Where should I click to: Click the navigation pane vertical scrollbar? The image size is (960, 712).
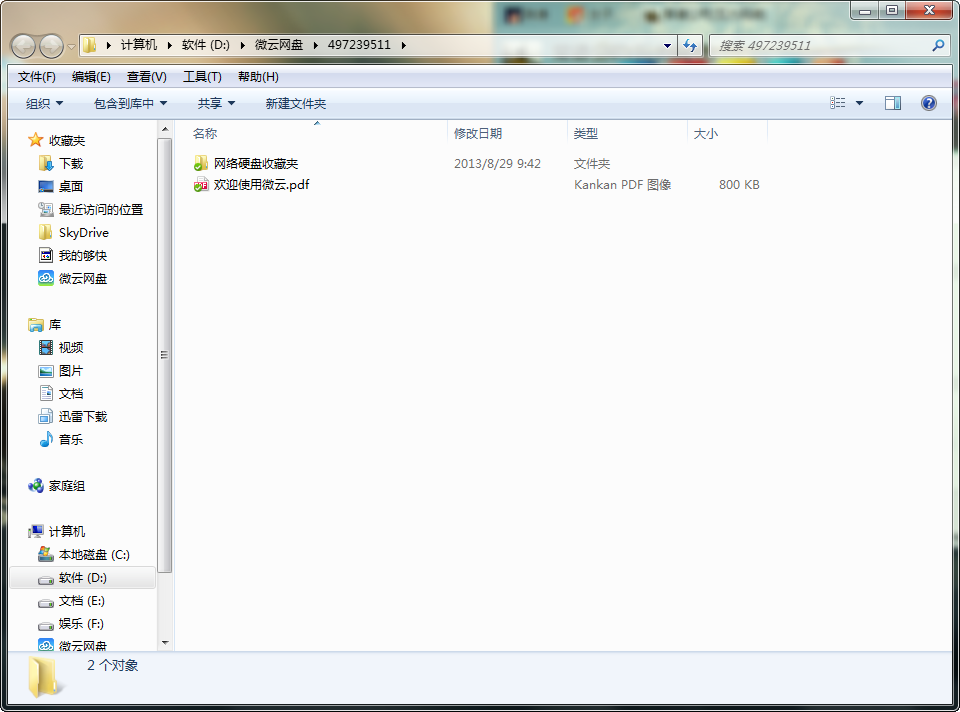coord(165,355)
